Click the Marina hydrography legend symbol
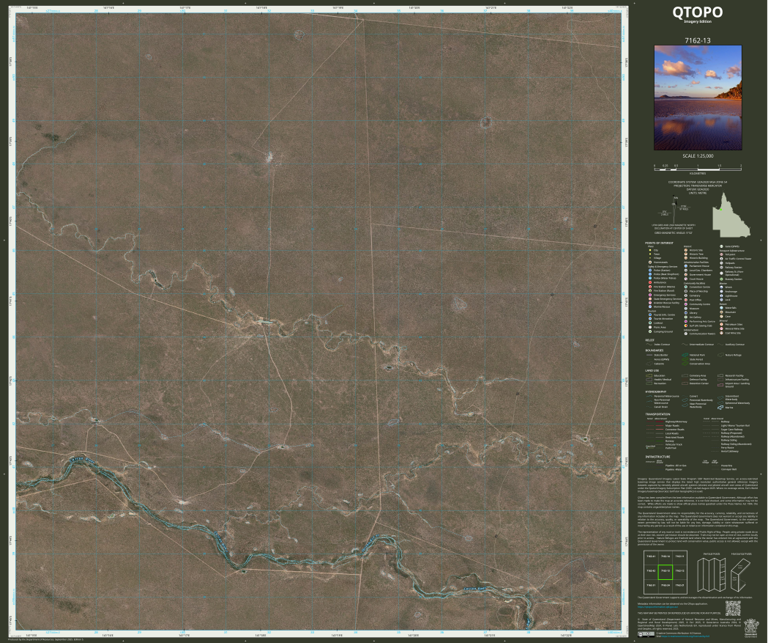This screenshot has height=643, width=768. (x=720, y=407)
